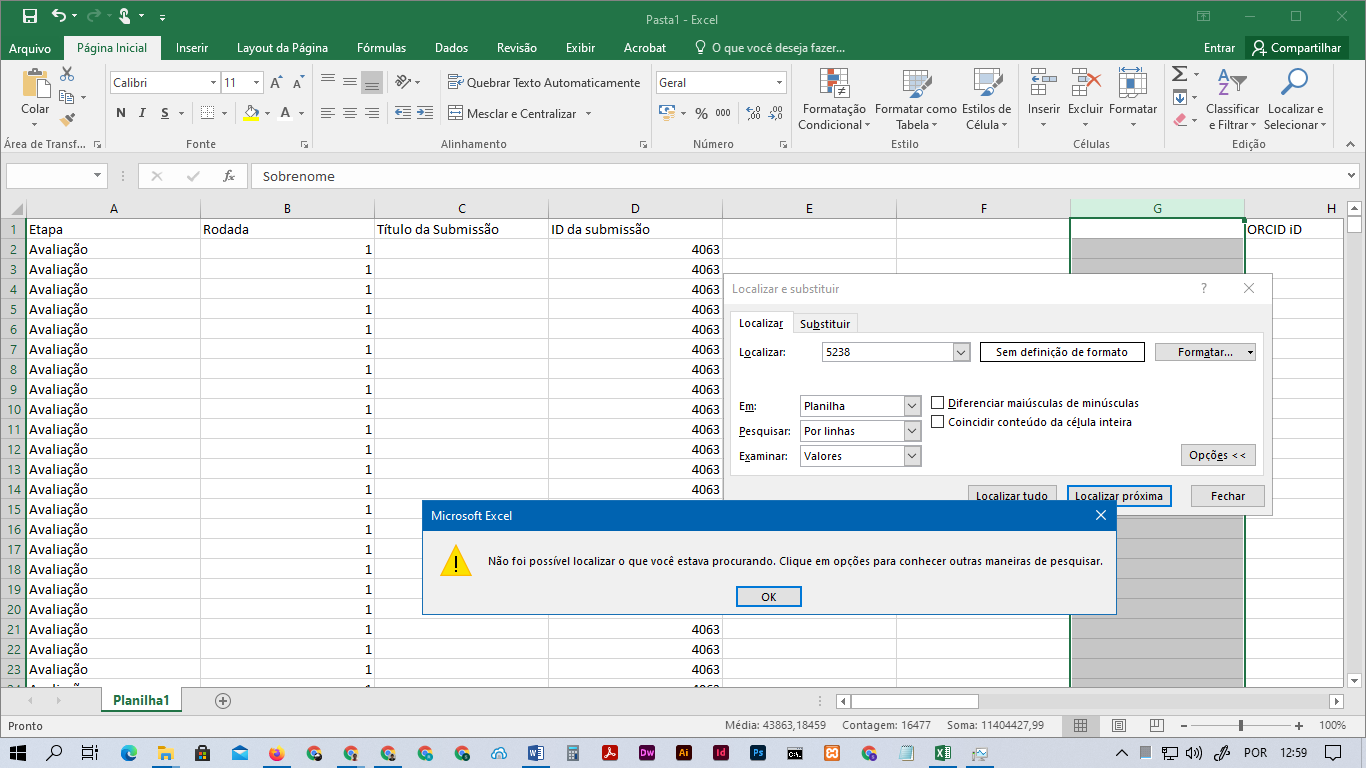Open Mesclar e Centralizar dropdown arrow
The height and width of the screenshot is (768, 1366).
(x=588, y=114)
